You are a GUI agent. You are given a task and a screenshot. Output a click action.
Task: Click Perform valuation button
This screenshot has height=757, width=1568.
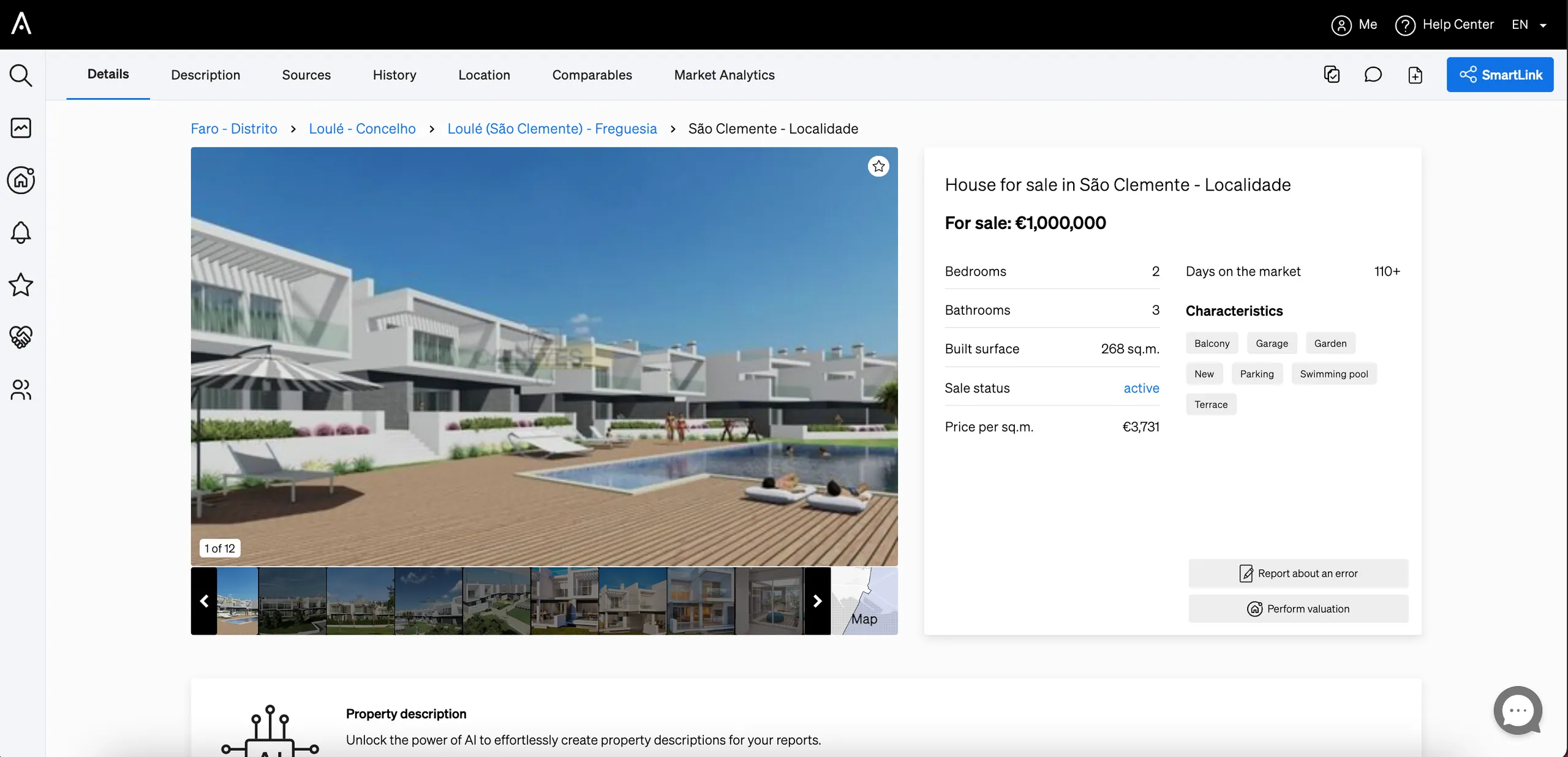pyautogui.click(x=1298, y=609)
